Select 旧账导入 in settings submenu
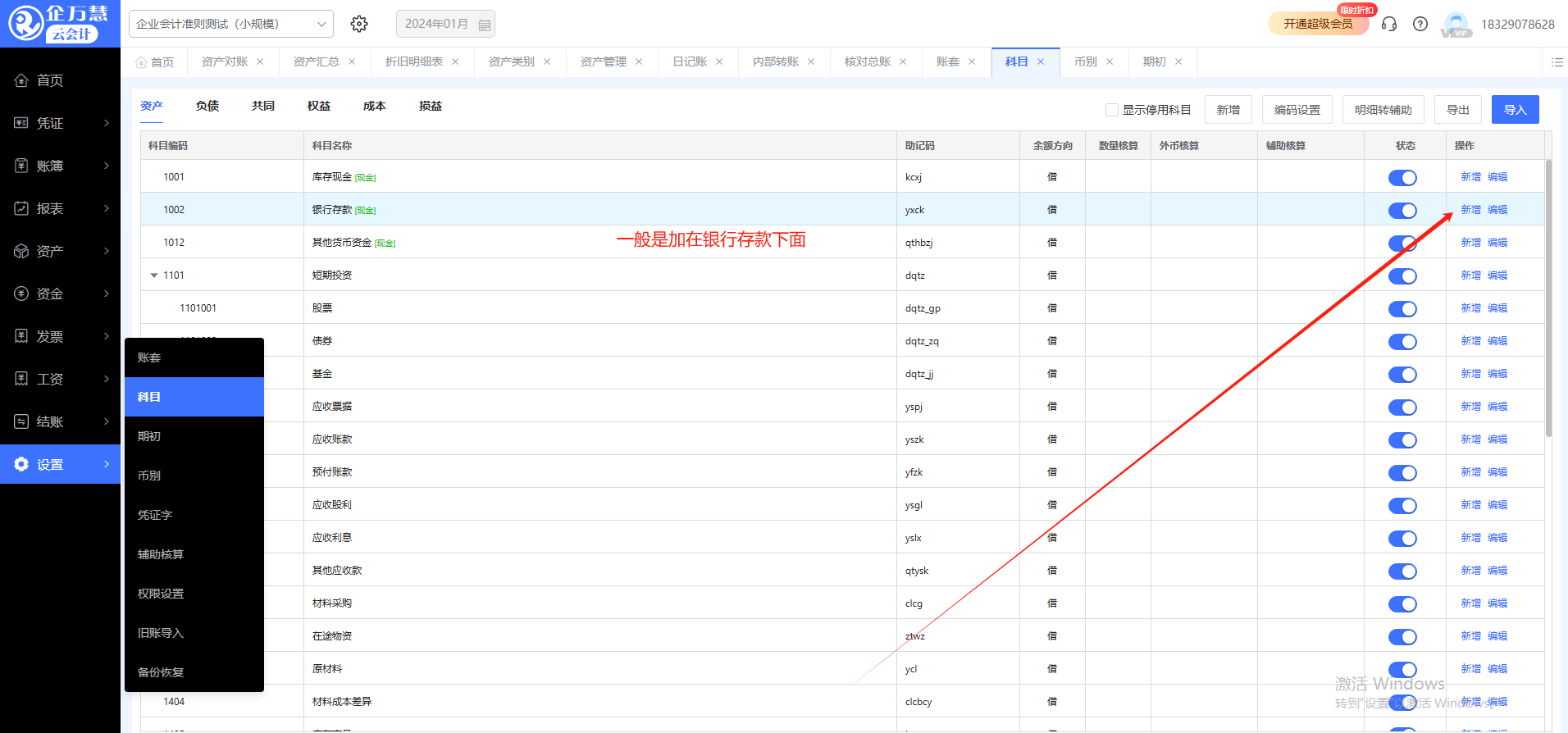The height and width of the screenshot is (733, 1568). (194, 633)
